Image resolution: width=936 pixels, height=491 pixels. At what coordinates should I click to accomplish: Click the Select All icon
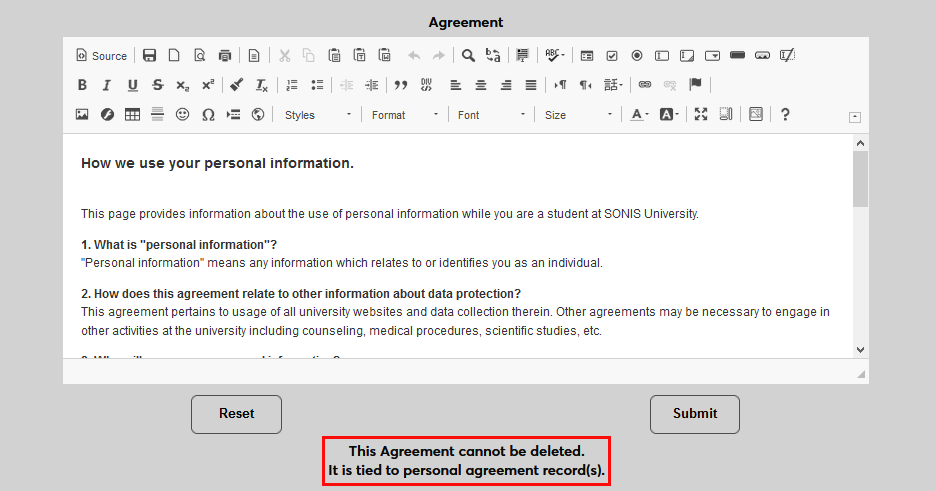(522, 55)
